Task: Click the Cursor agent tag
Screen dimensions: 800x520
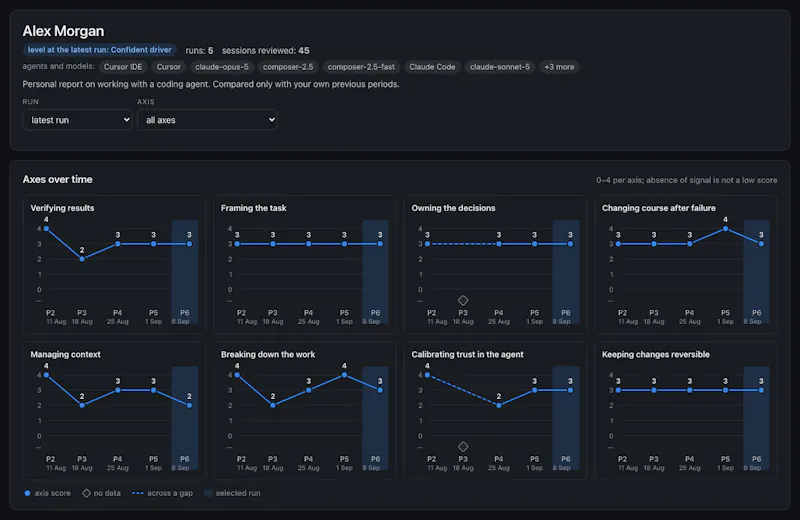Action: 168,67
